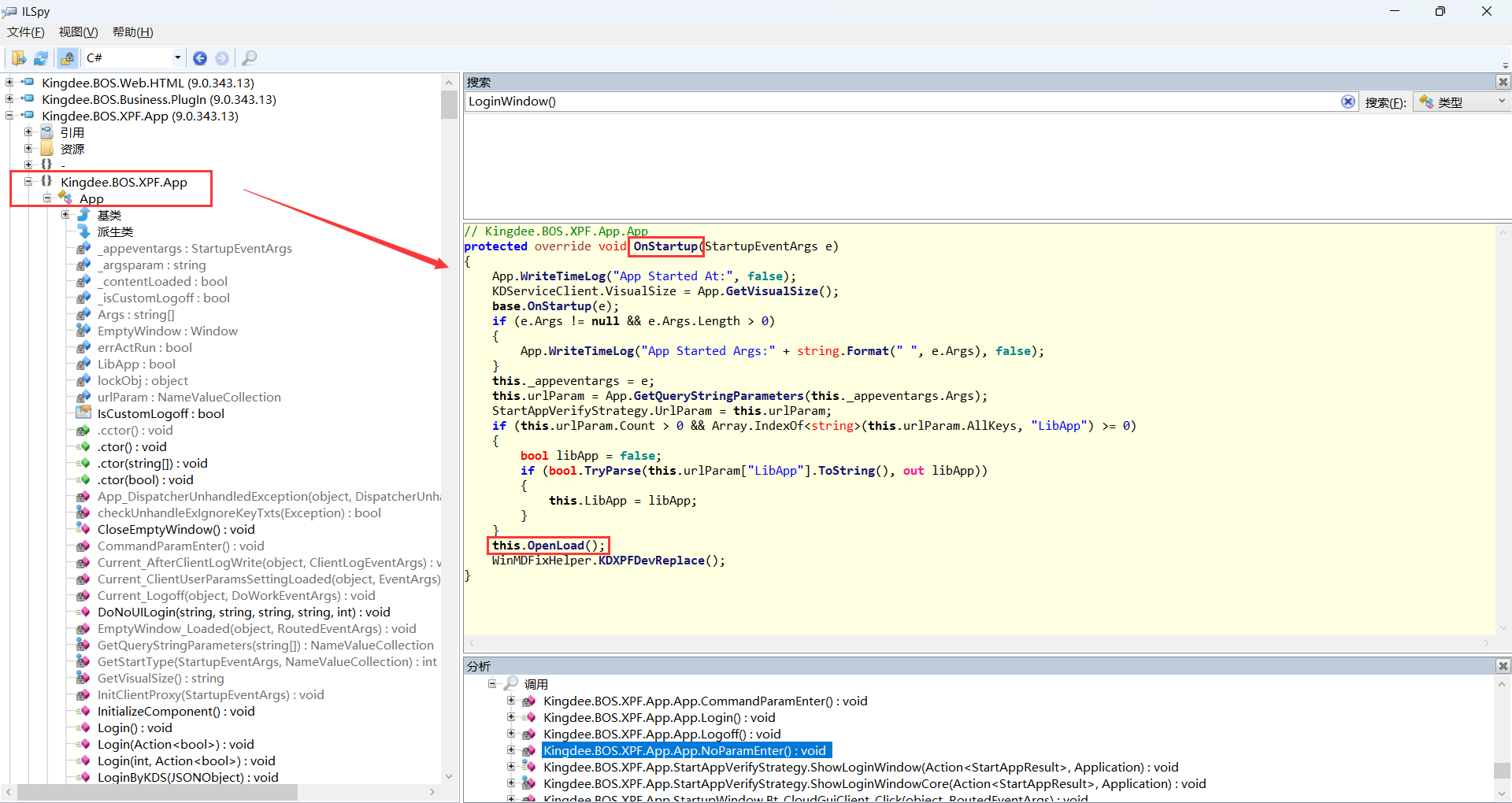Toggle the show internal members toolbar button

[x=68, y=57]
